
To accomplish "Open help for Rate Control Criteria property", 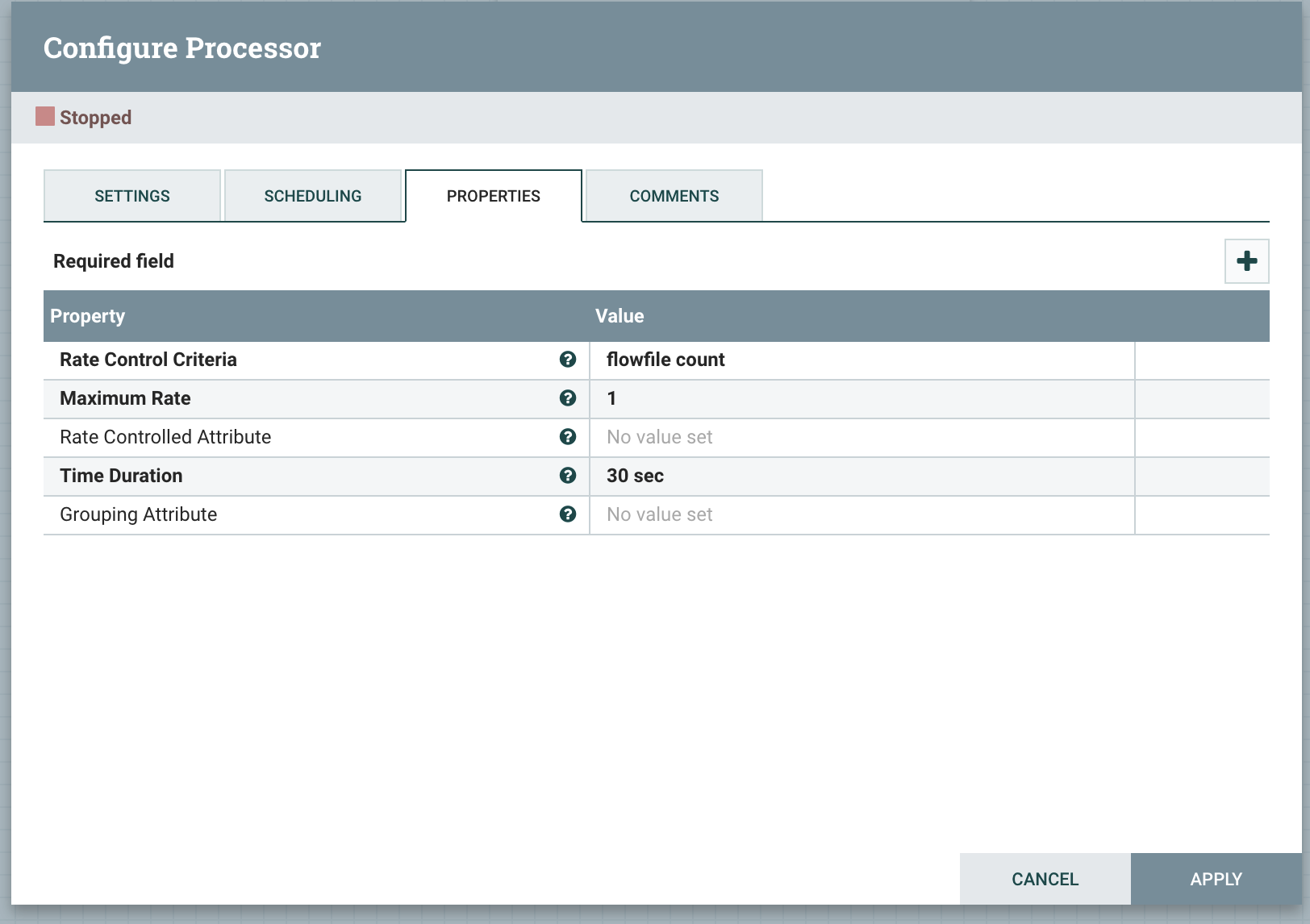I will pos(568,360).
